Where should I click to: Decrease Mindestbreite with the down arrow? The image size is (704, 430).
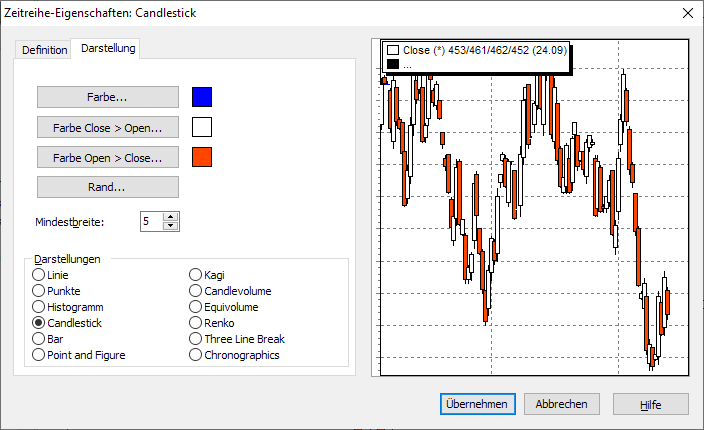pos(171,226)
